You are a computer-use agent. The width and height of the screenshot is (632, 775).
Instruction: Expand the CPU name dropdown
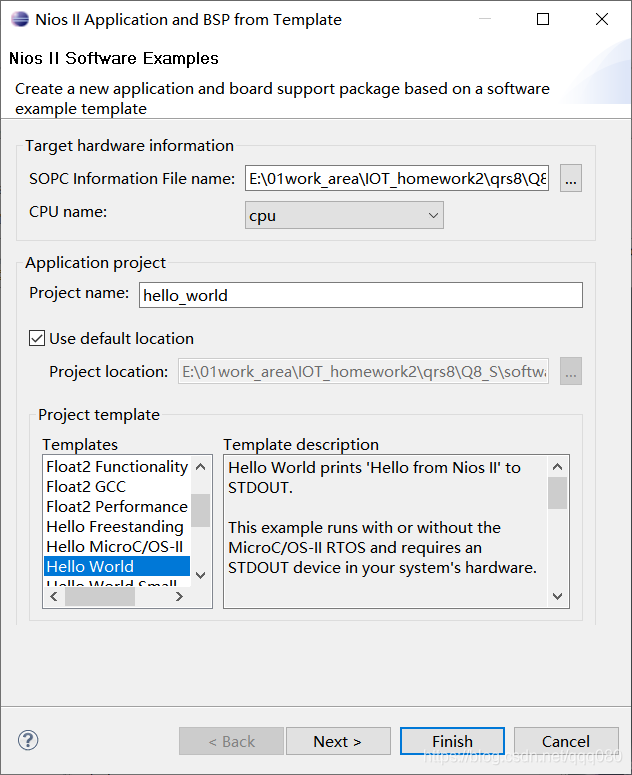(344, 215)
